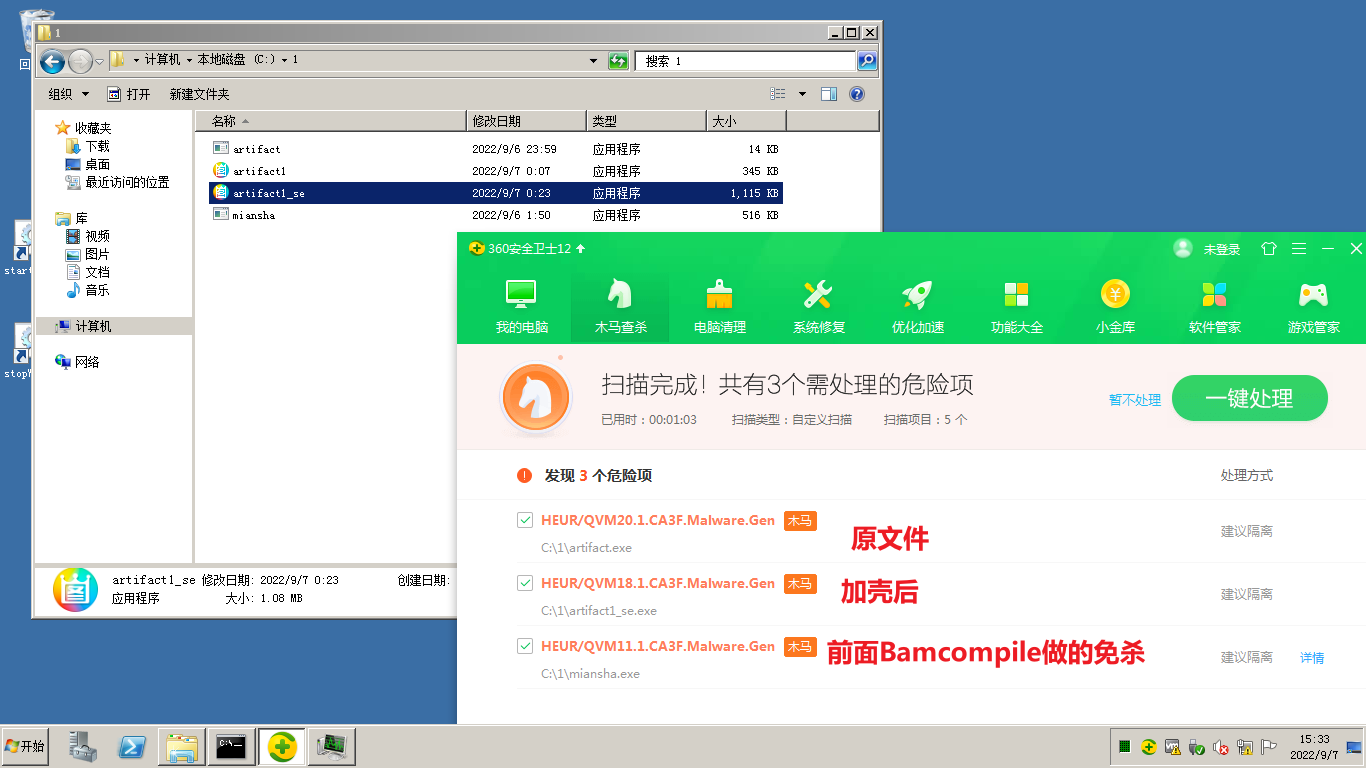
Task: Switch to Command Prompt taskbar icon
Action: [x=232, y=746]
